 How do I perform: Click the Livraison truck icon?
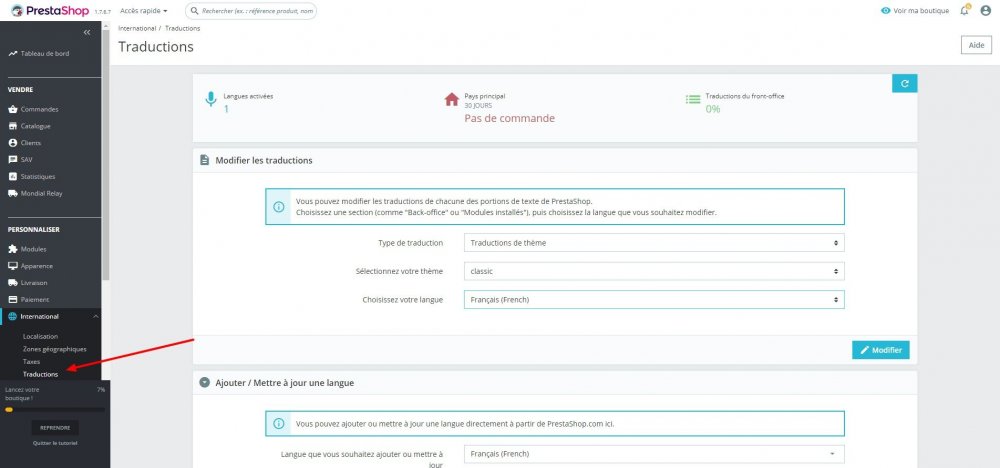[13, 282]
